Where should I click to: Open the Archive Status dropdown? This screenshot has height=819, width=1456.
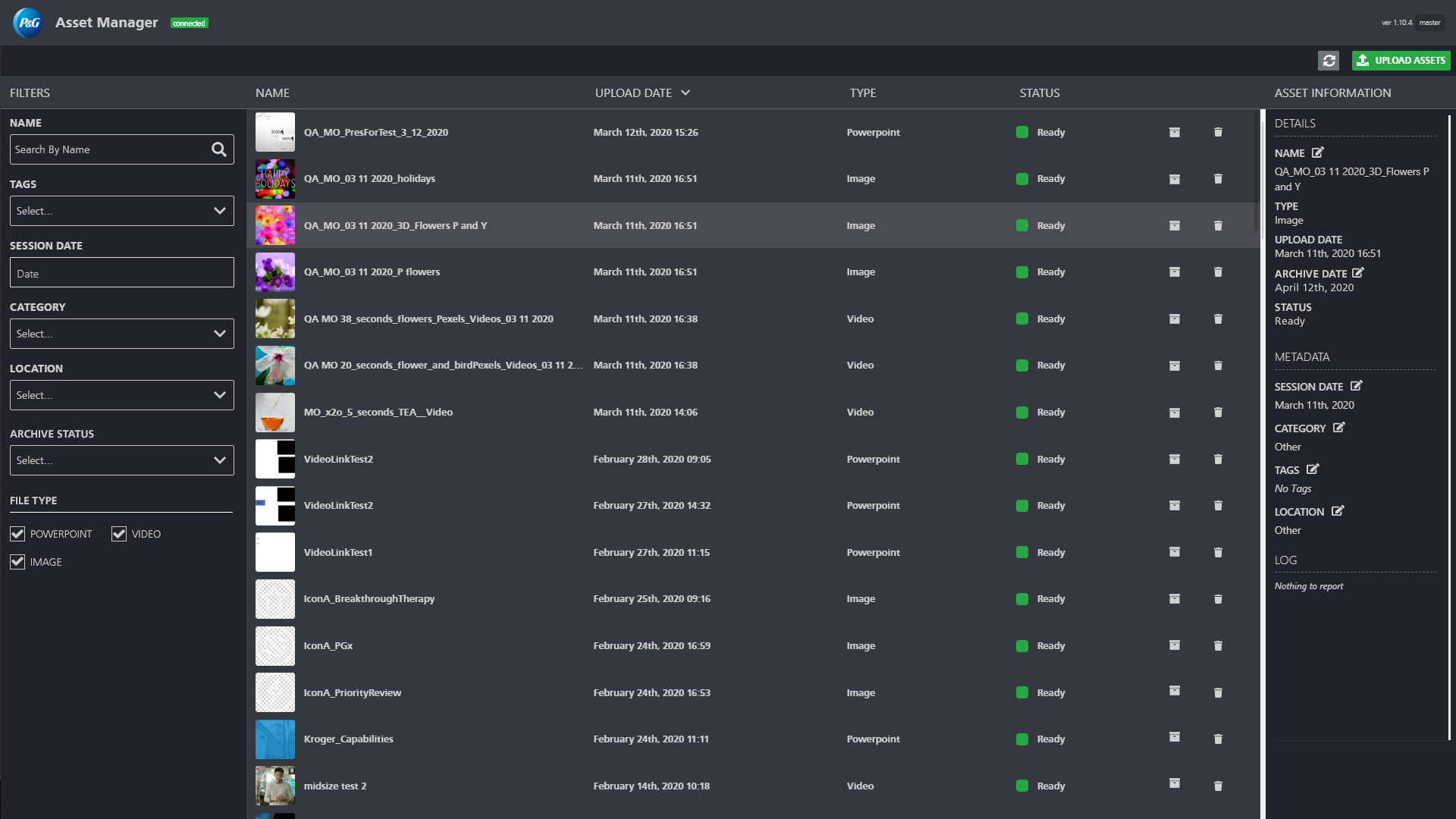[121, 460]
